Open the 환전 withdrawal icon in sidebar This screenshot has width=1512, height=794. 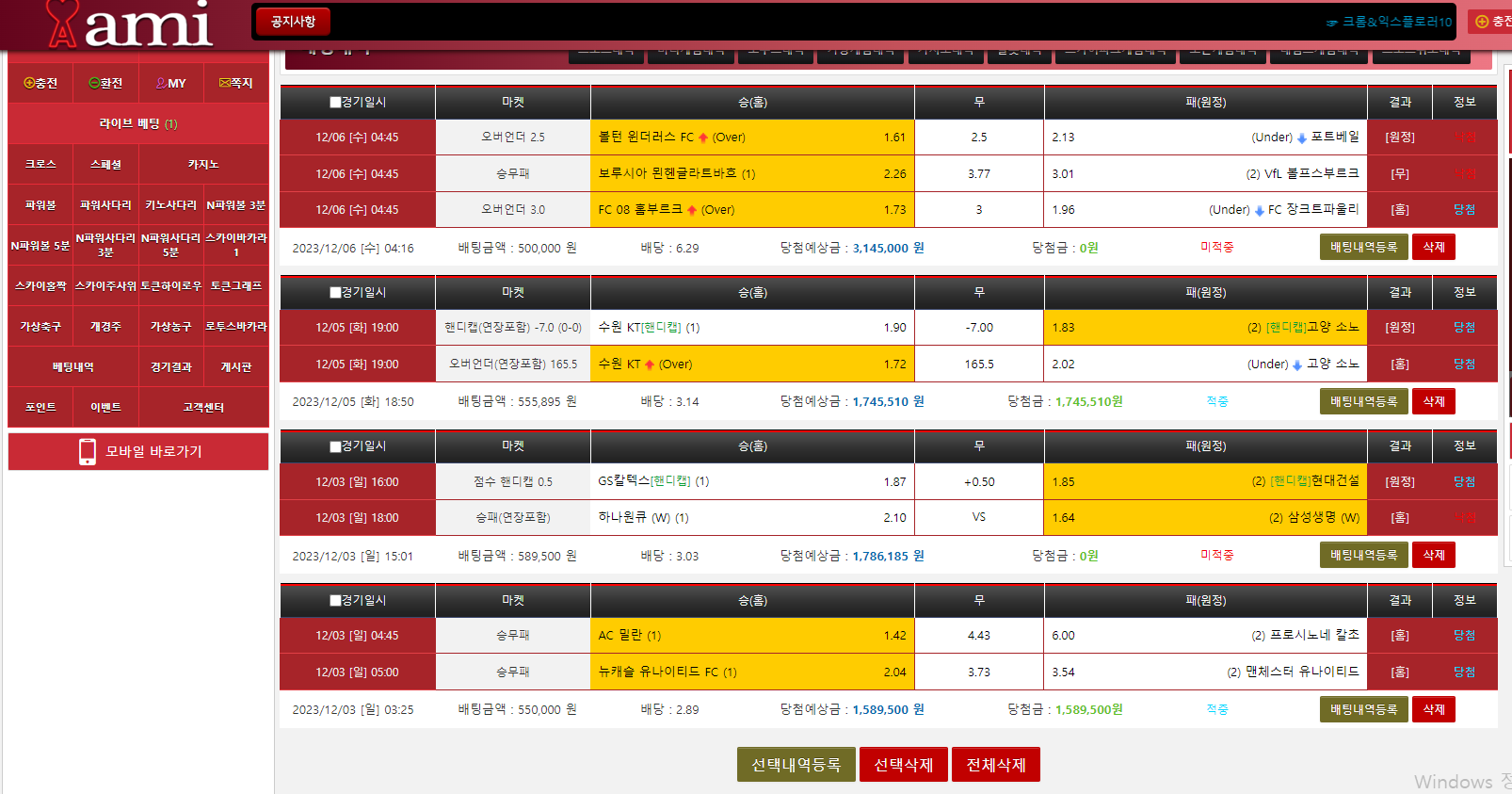[x=105, y=83]
